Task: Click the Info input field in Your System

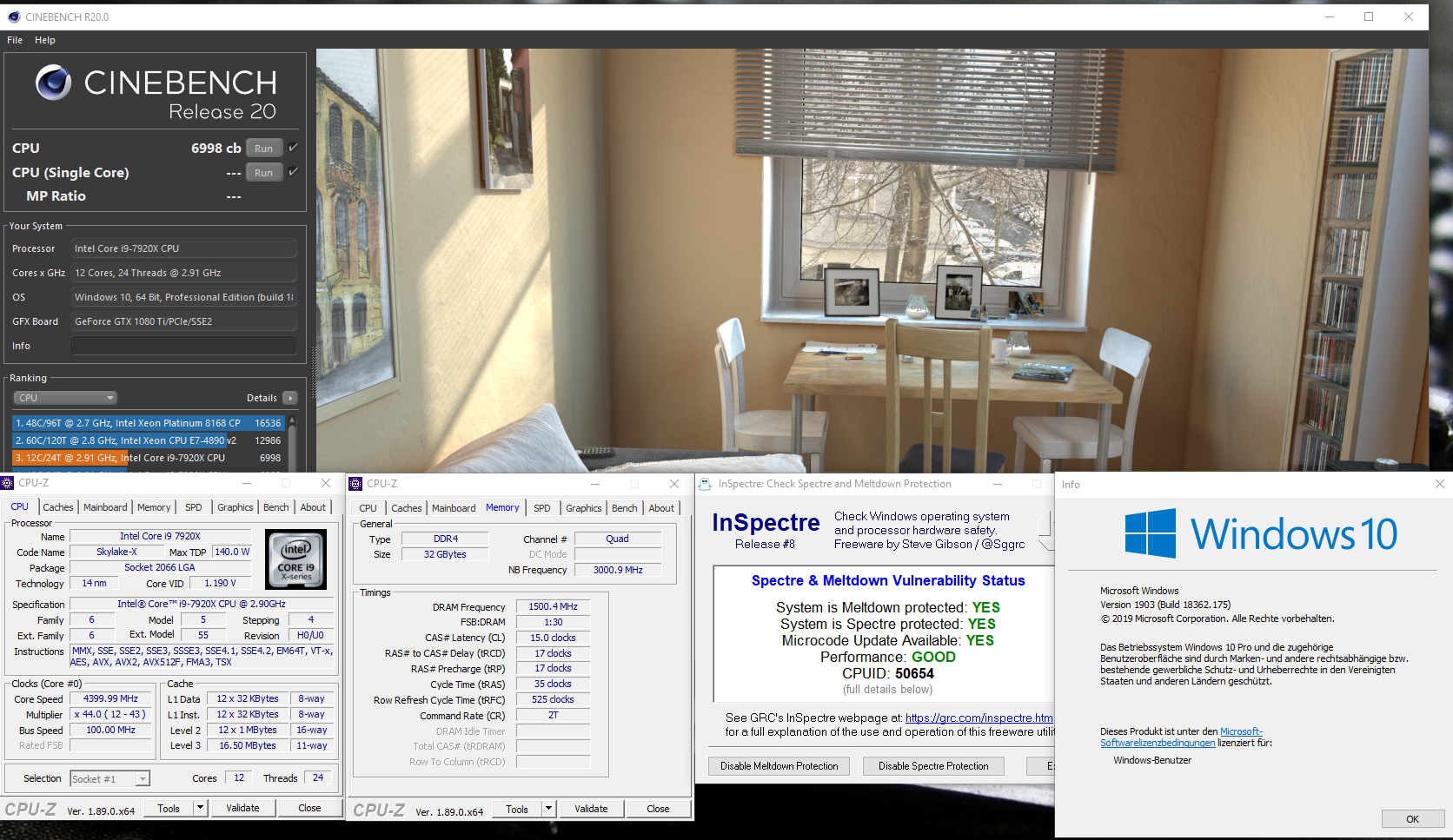Action: click(183, 346)
